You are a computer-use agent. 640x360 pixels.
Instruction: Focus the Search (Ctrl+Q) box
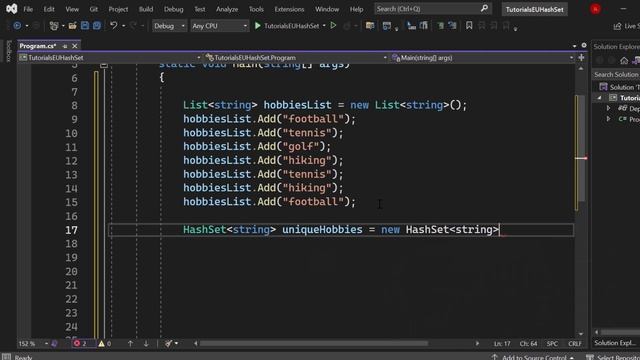[x=433, y=9]
